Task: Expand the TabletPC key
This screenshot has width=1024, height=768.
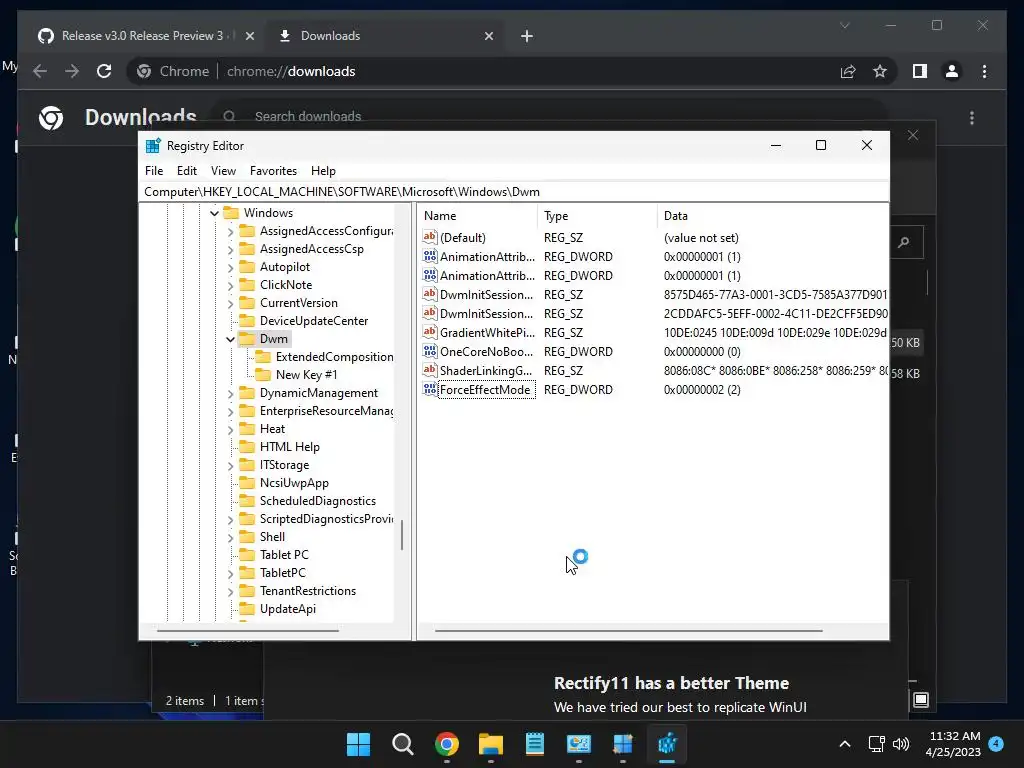Action: click(230, 573)
